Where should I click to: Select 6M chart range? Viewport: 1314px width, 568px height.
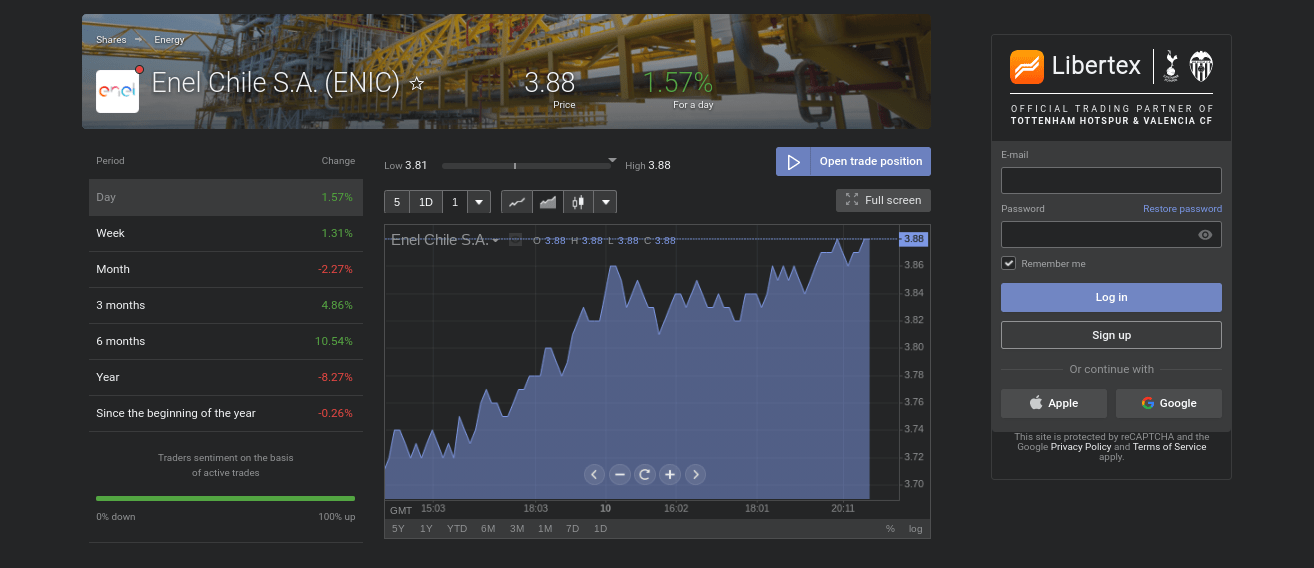pos(488,528)
